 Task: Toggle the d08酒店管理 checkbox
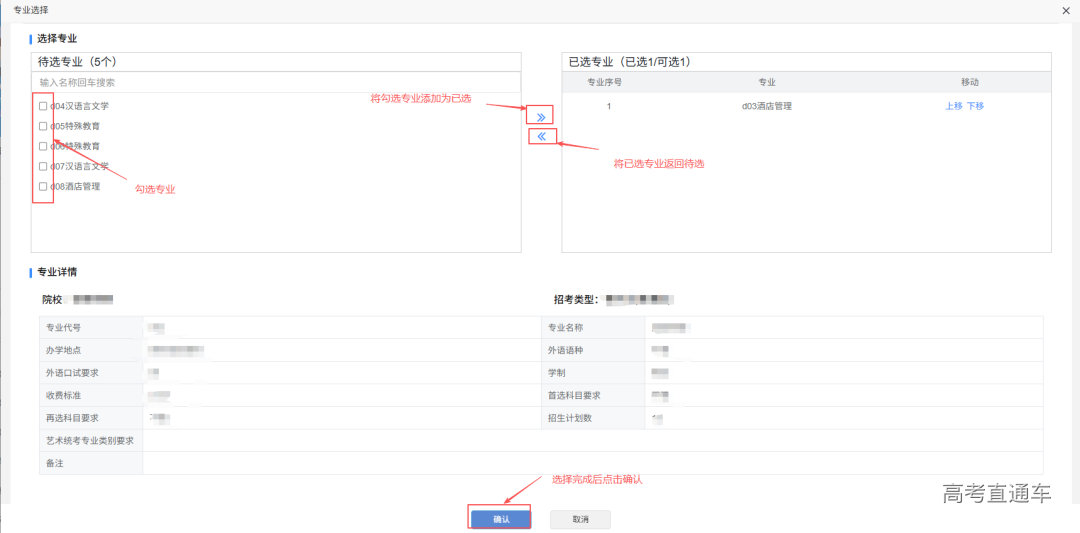click(42, 186)
